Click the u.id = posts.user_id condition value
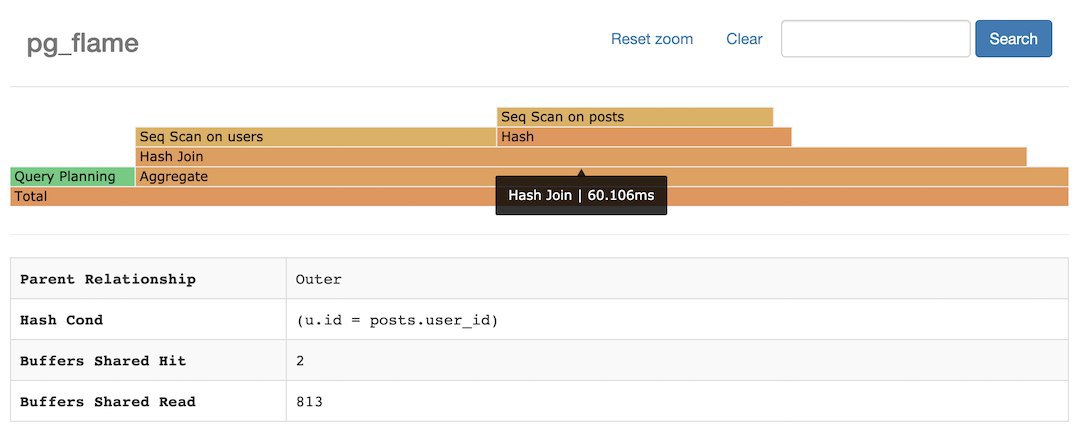The width and height of the screenshot is (1080, 434). [x=397, y=320]
